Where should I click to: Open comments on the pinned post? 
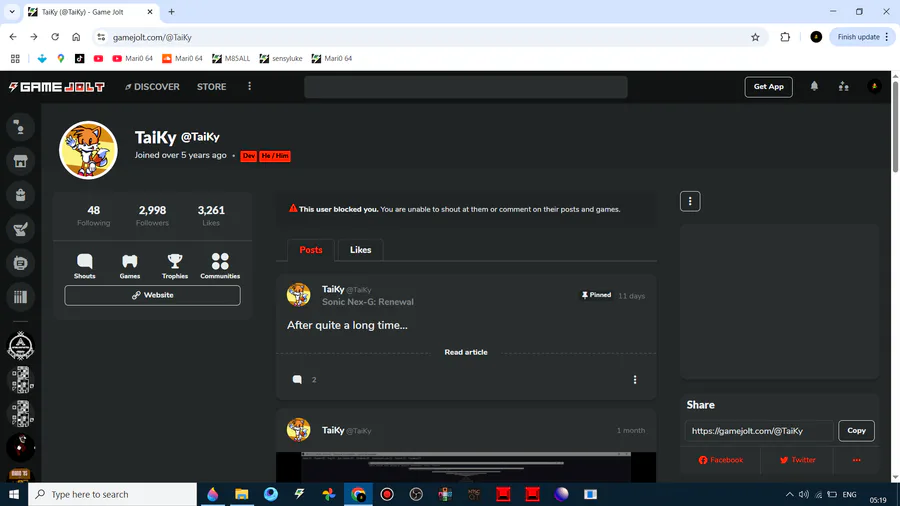pos(297,379)
